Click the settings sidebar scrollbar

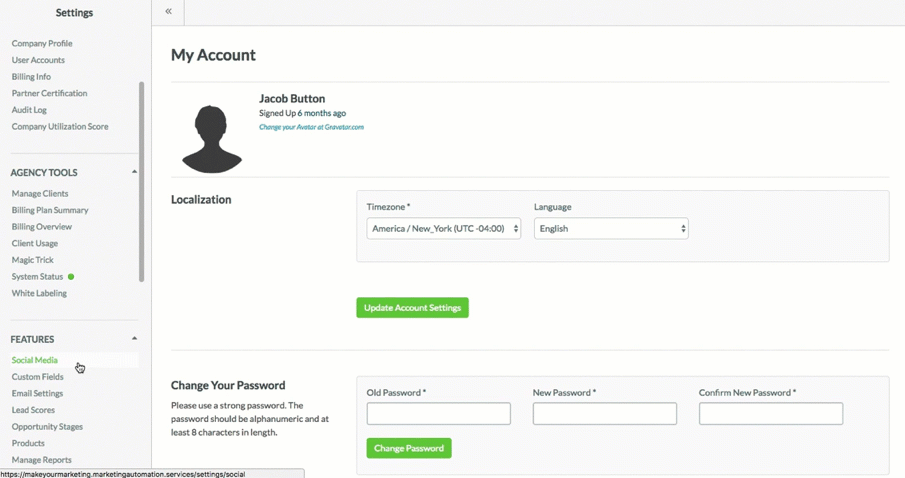[x=141, y=180]
